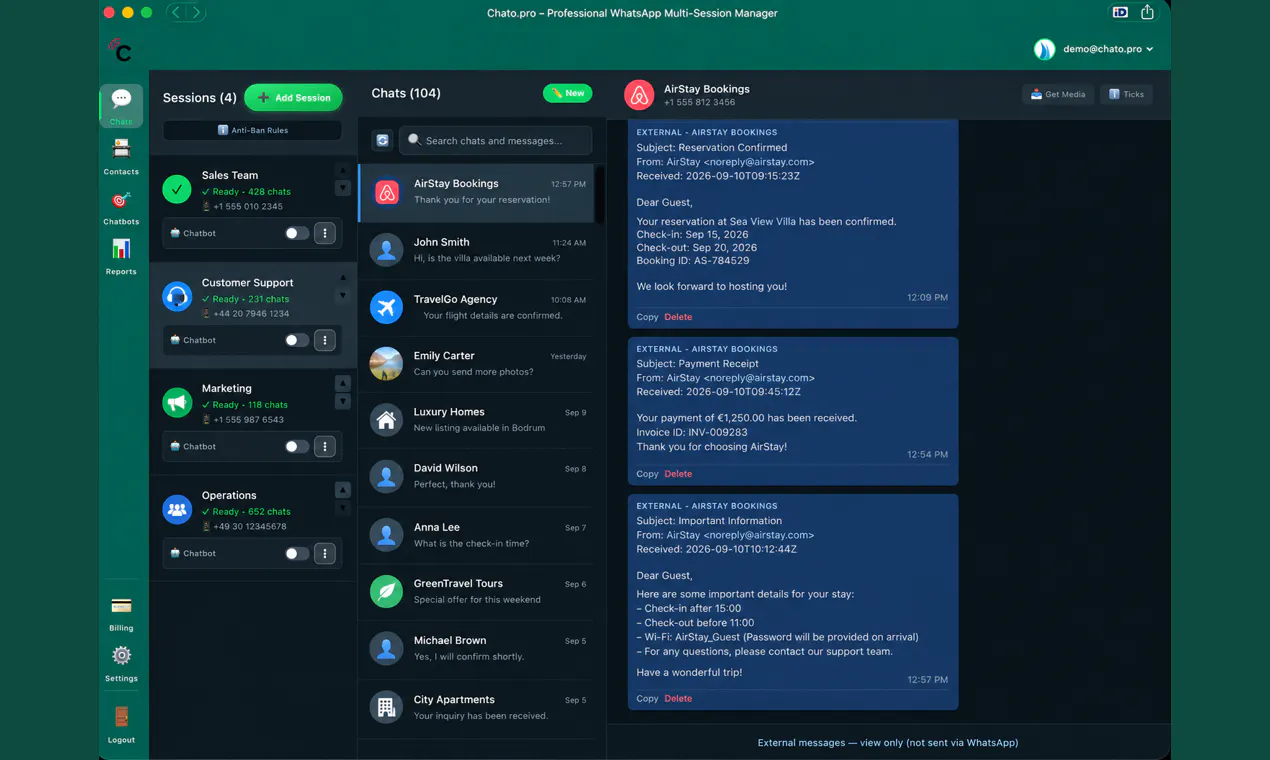Select the Sales Team session name
The image size is (1270, 760).
[x=230, y=175]
